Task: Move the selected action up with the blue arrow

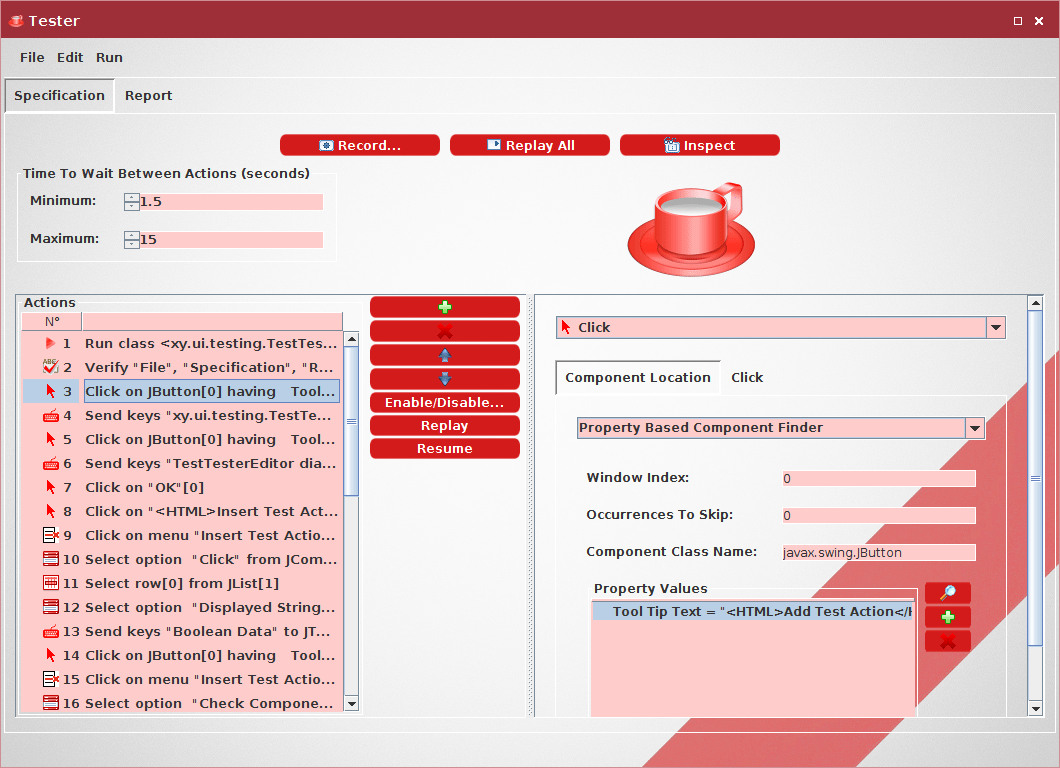Action: [444, 354]
